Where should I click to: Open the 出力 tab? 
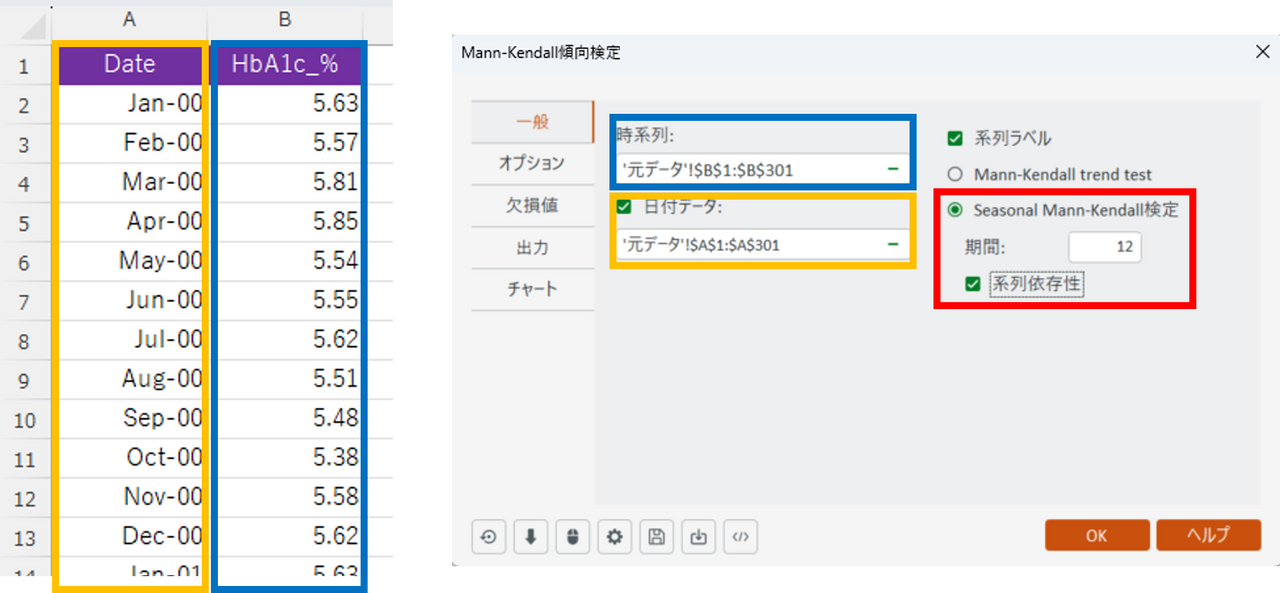point(532,247)
